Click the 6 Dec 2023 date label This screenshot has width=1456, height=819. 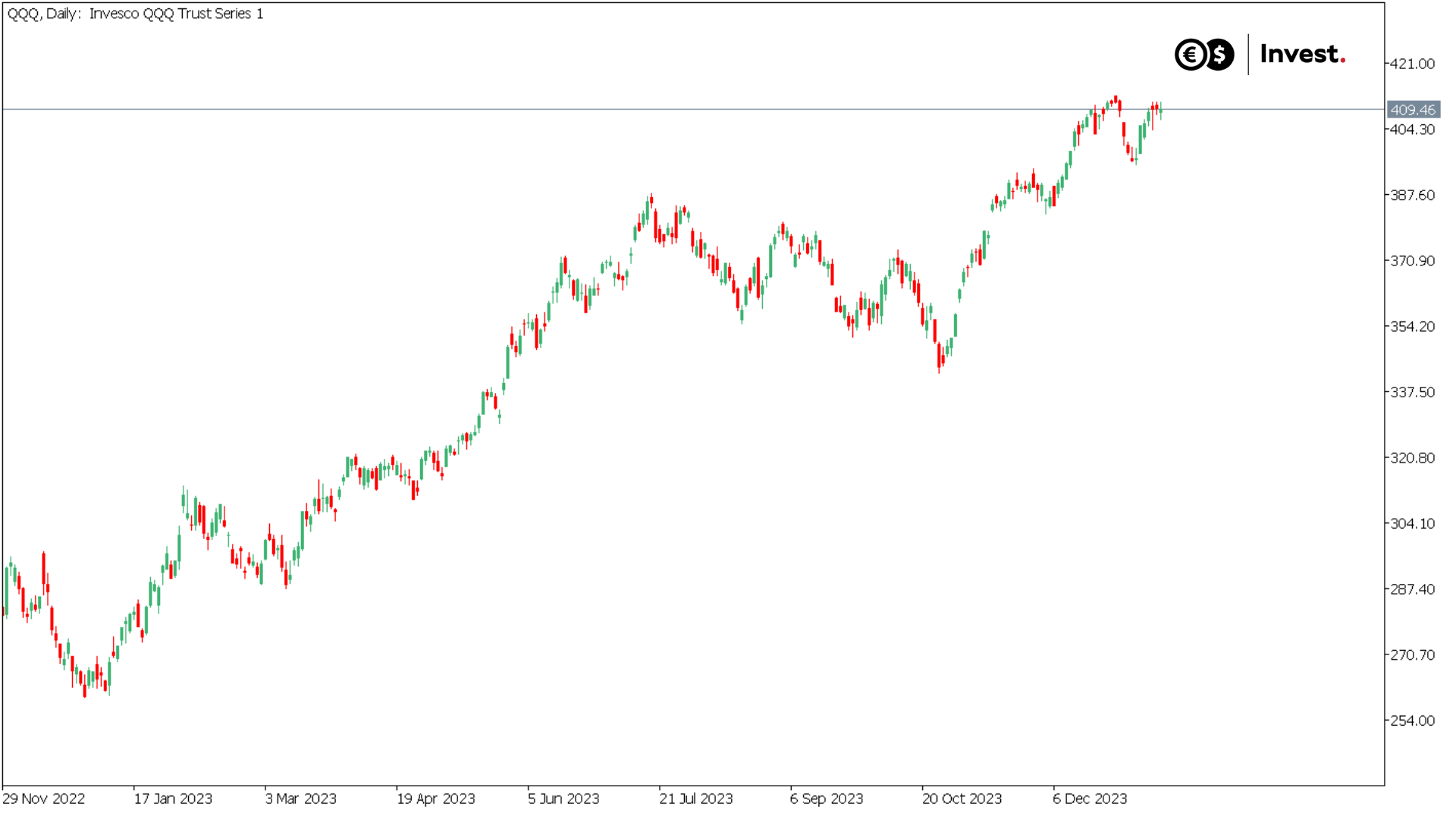[x=1090, y=799]
